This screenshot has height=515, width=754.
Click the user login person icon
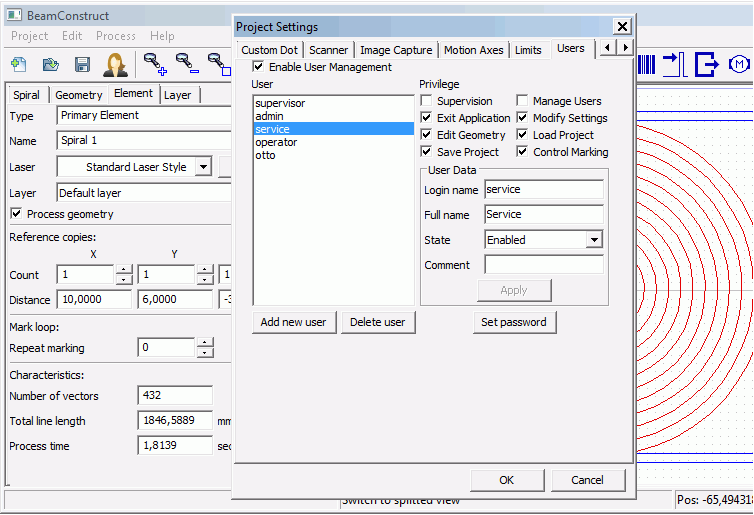[x=116, y=64]
